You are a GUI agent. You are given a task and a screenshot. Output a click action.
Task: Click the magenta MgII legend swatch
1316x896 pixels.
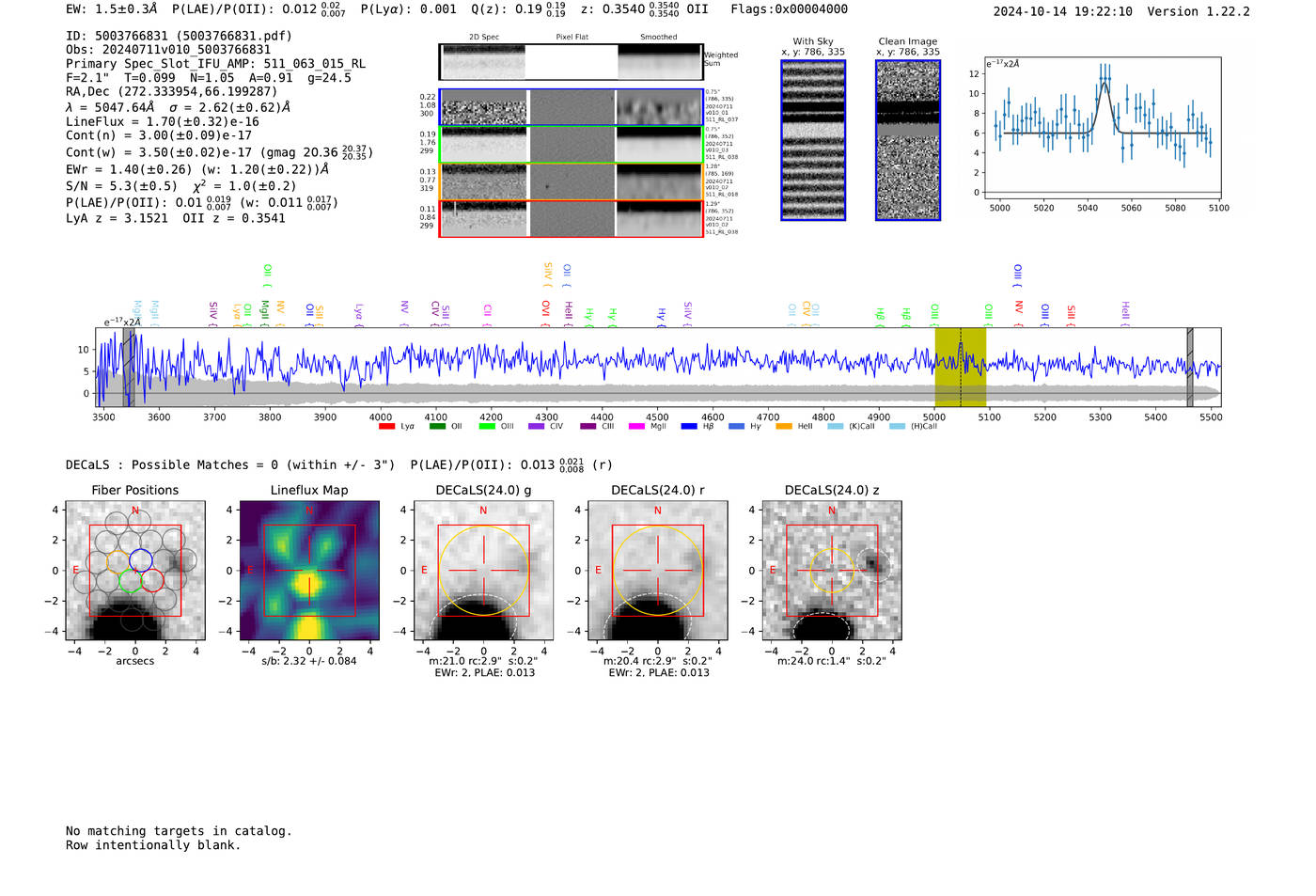click(636, 427)
